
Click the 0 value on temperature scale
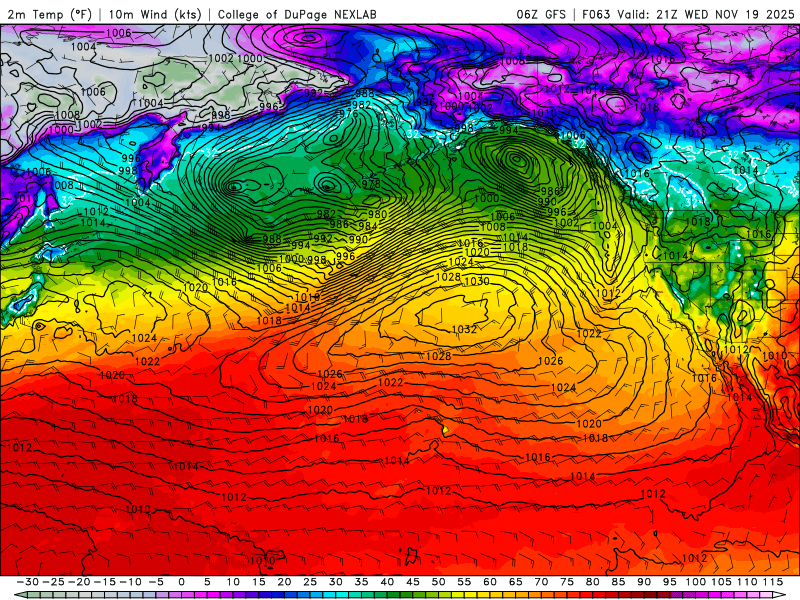(x=182, y=582)
